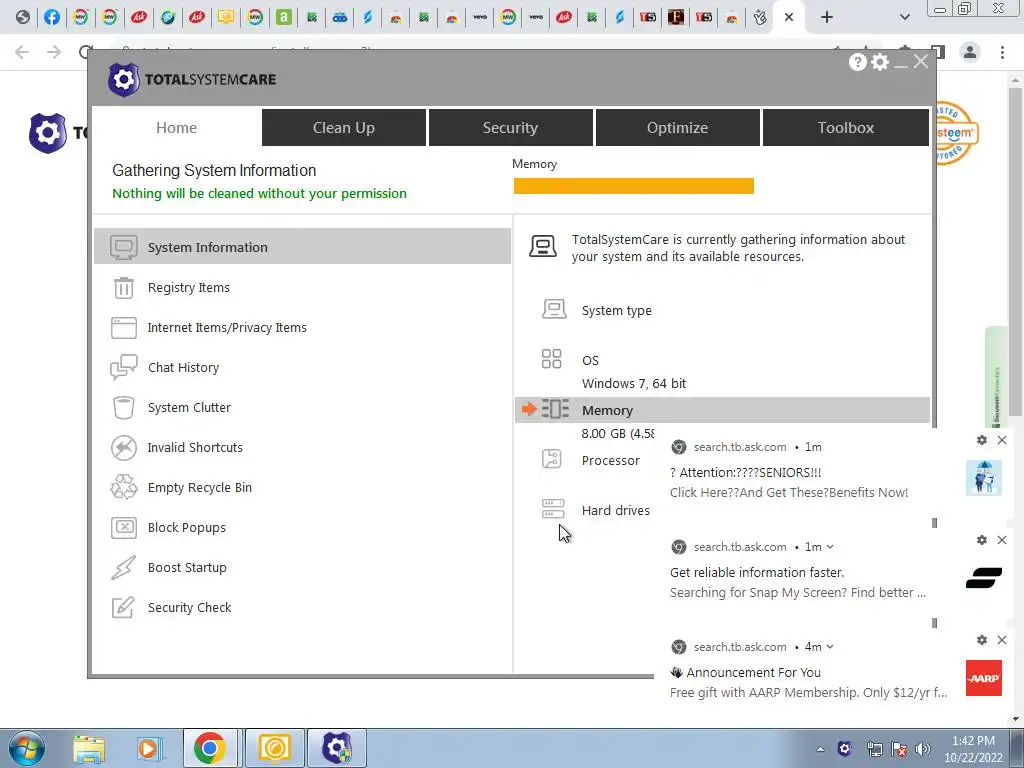
Task: Click the Internet Items/Privacy Items window icon
Action: coord(123,327)
